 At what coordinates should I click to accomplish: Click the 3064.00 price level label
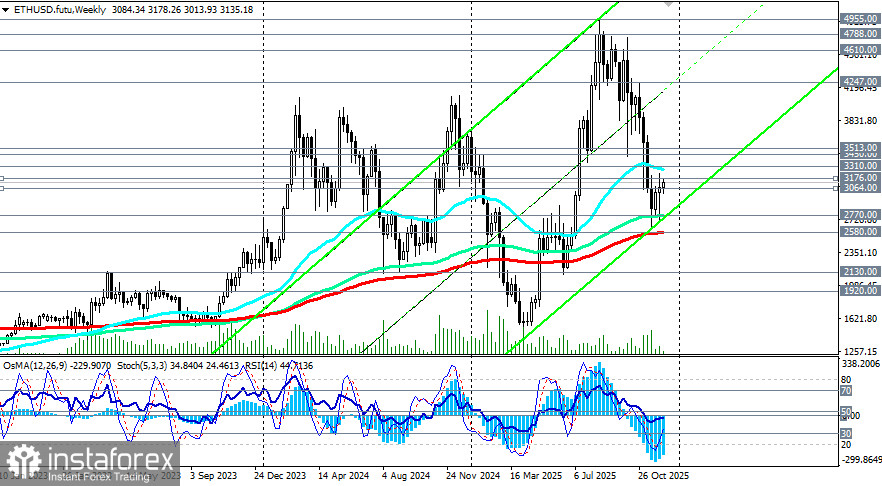859,187
